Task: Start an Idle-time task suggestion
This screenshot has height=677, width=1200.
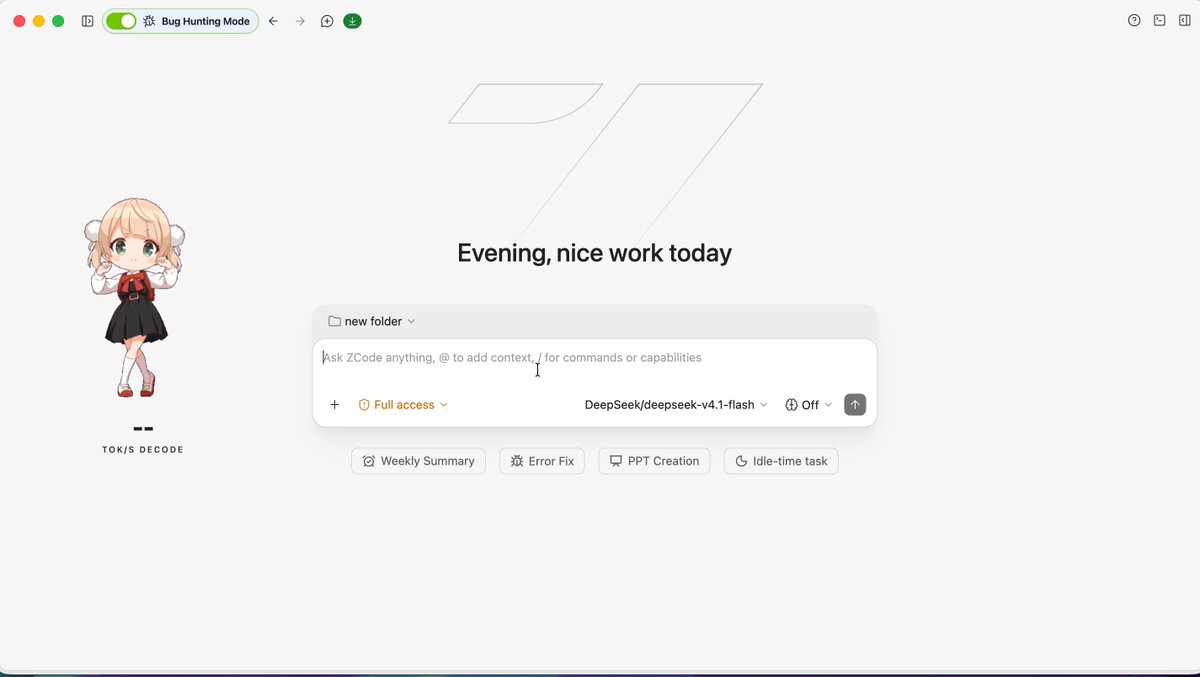Action: 781,461
